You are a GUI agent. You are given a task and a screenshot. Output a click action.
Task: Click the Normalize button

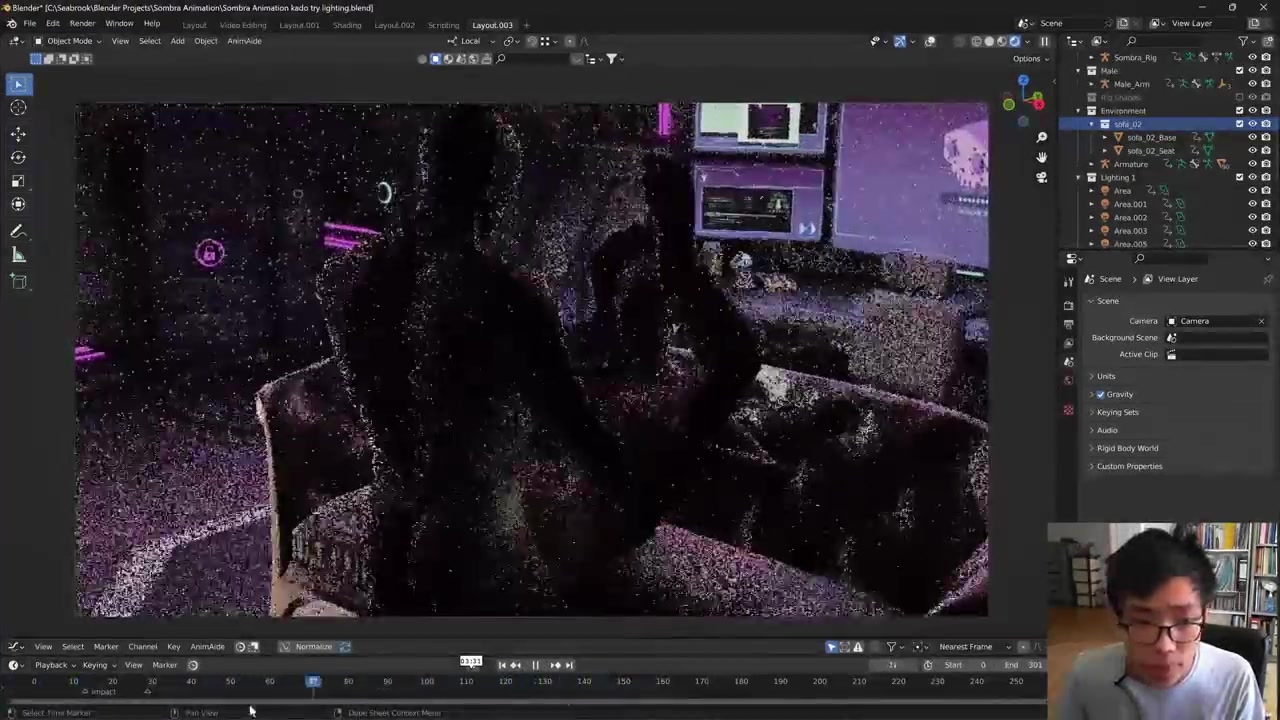point(313,647)
